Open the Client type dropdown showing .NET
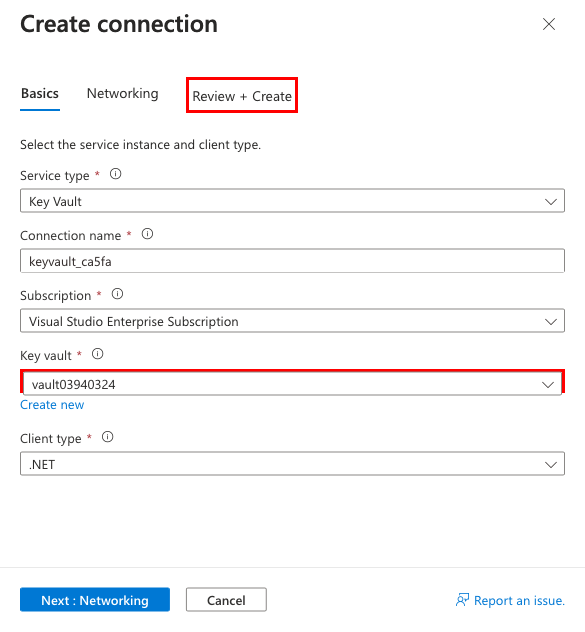Image resolution: width=585 pixels, height=632 pixels. (x=292, y=464)
